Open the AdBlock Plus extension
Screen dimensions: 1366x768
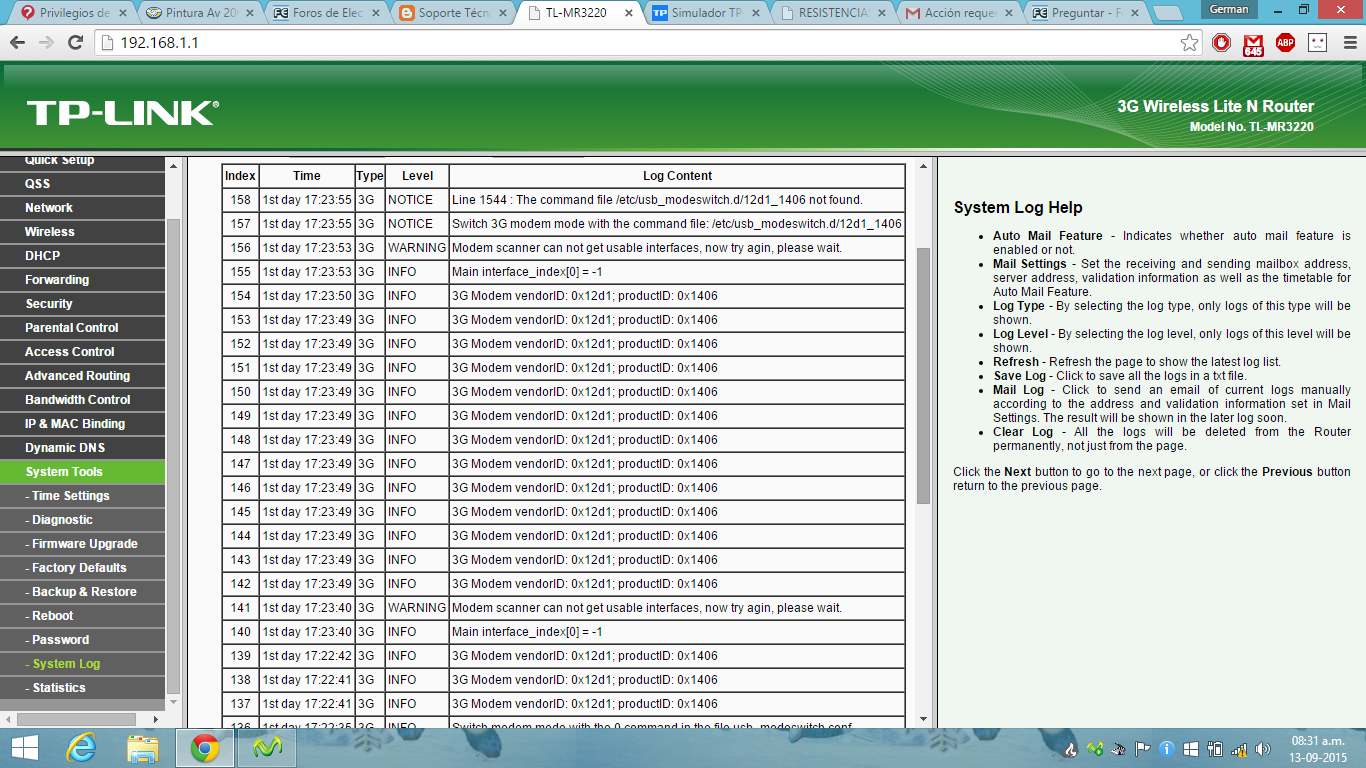click(x=1285, y=43)
